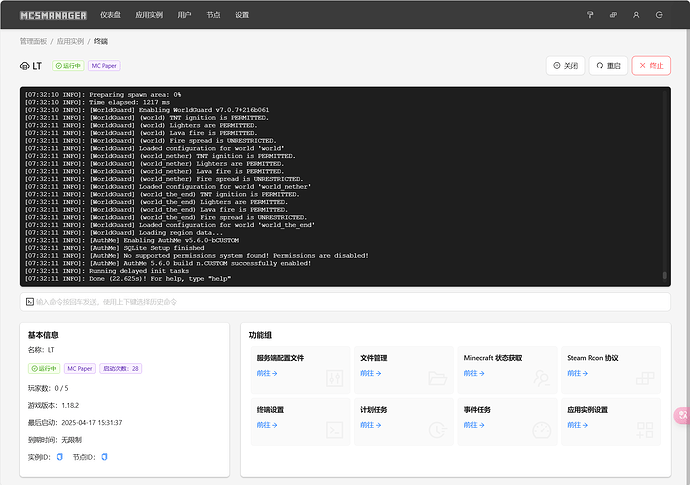690x485 pixels.
Task: Click the 'Enabling WorldGuard' log line
Action: click(147, 110)
